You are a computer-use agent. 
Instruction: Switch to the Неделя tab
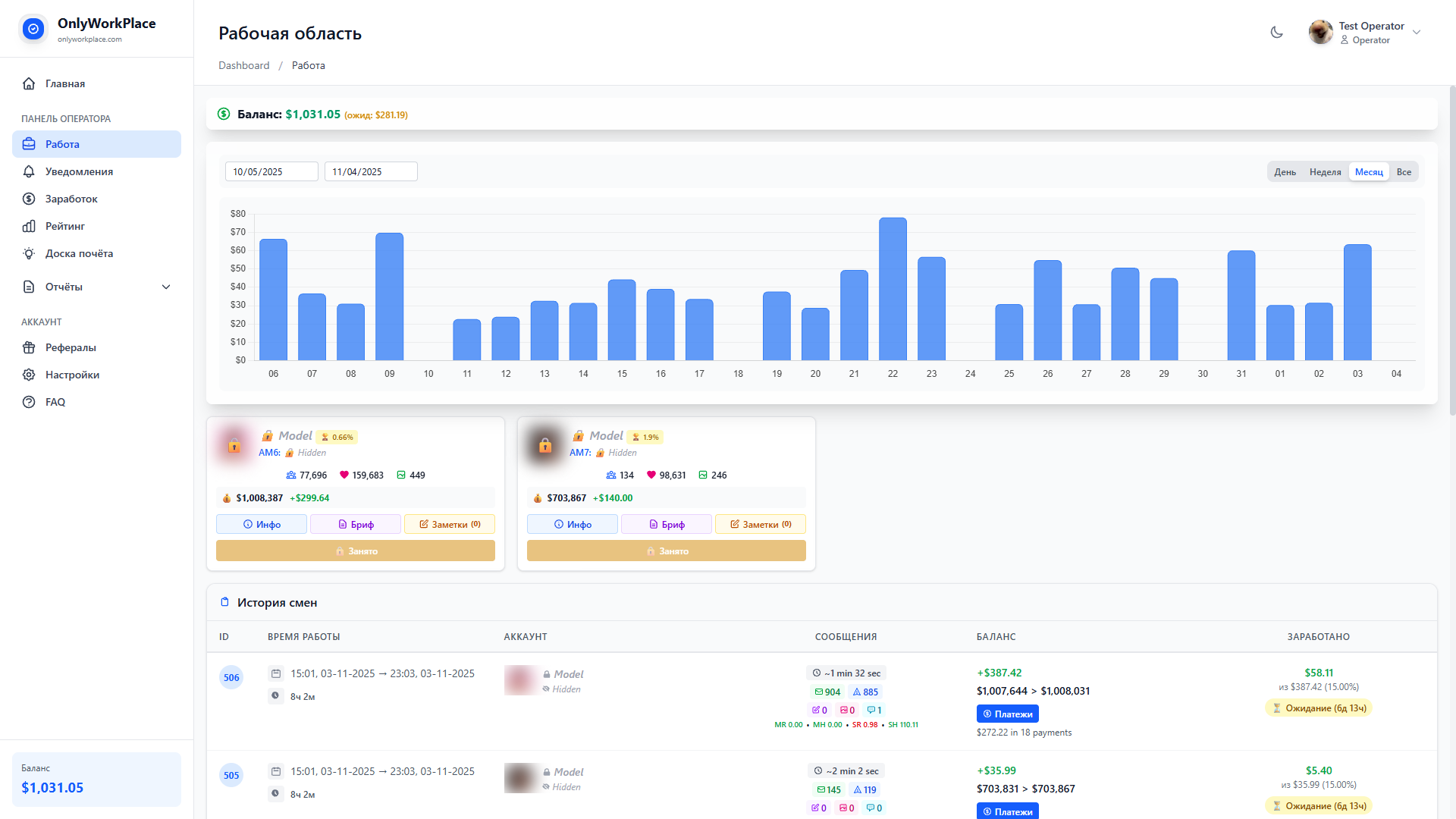[1325, 171]
